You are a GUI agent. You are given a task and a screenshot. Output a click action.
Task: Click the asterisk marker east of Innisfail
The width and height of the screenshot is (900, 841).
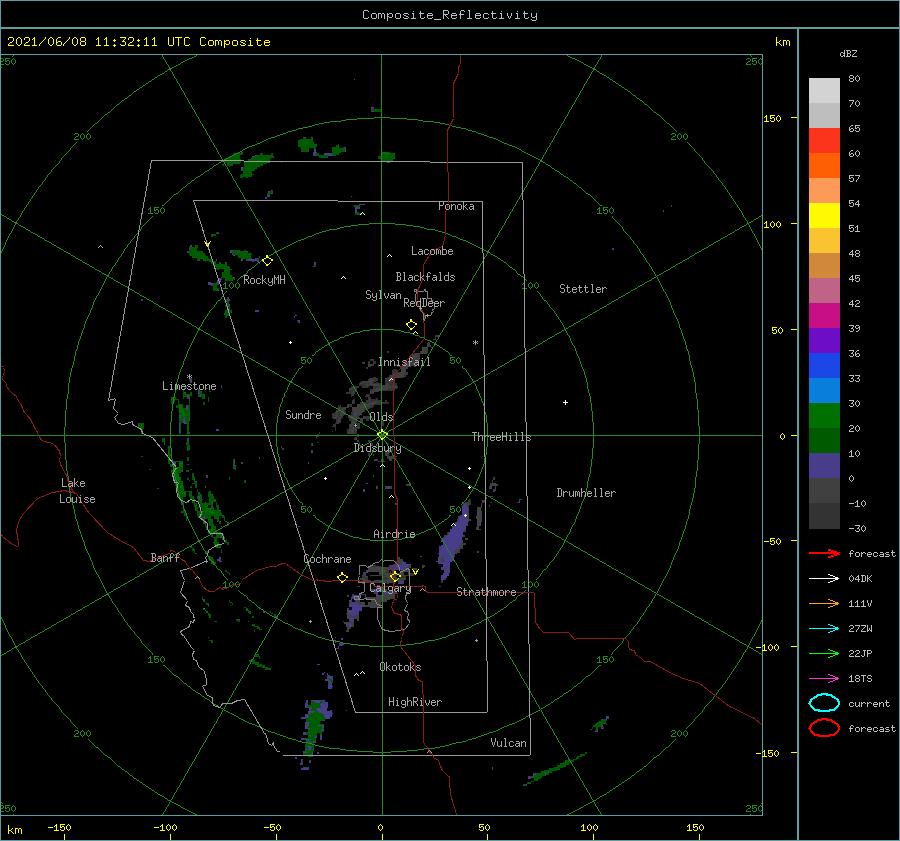tap(475, 343)
